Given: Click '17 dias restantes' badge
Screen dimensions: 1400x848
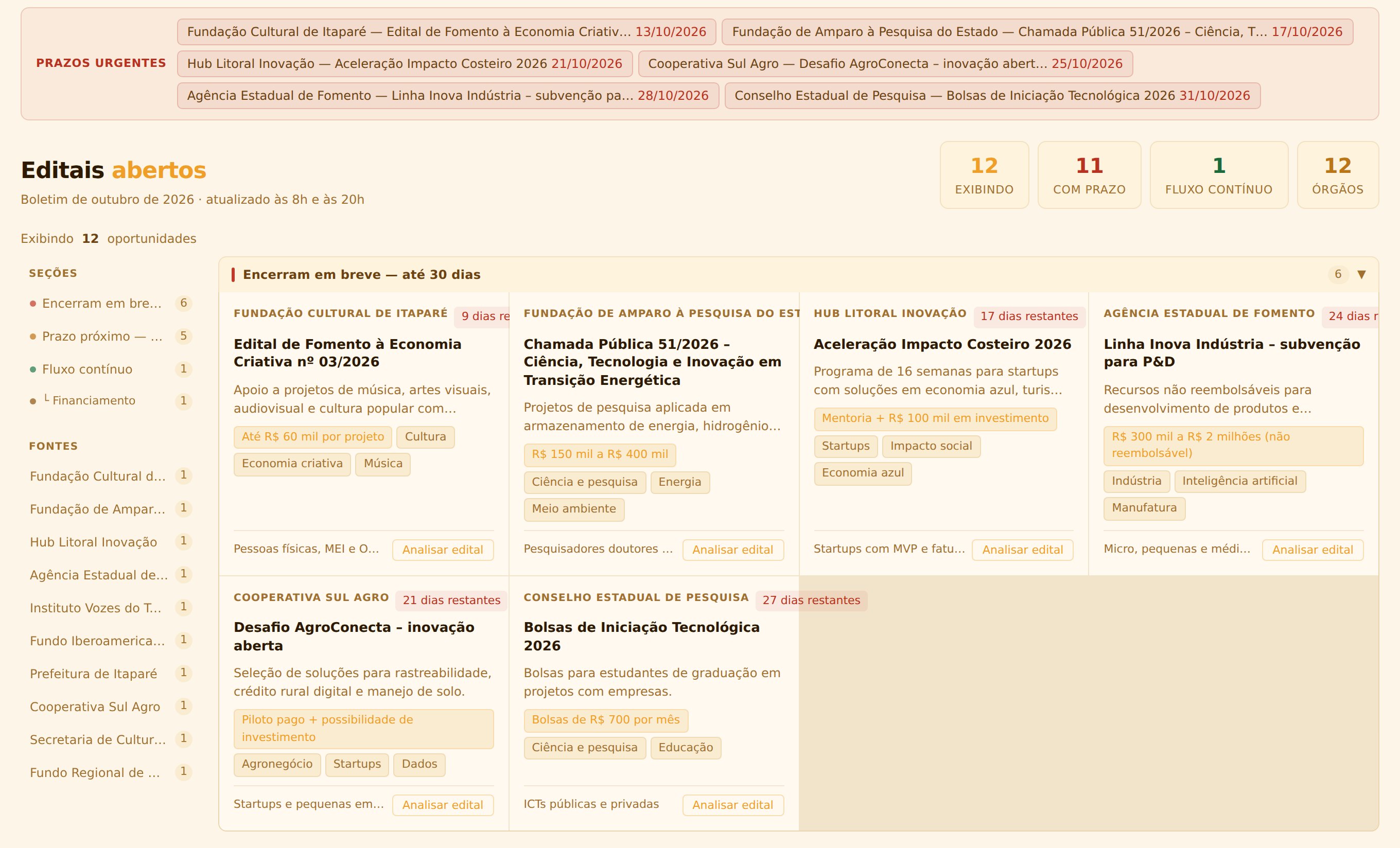Looking at the screenshot, I should [x=1029, y=316].
